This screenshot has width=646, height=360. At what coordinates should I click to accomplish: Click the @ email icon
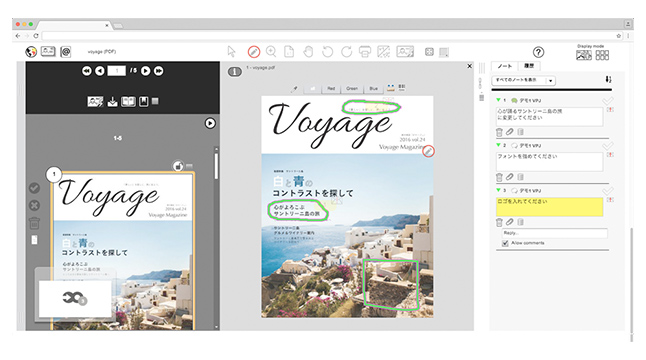[66, 52]
